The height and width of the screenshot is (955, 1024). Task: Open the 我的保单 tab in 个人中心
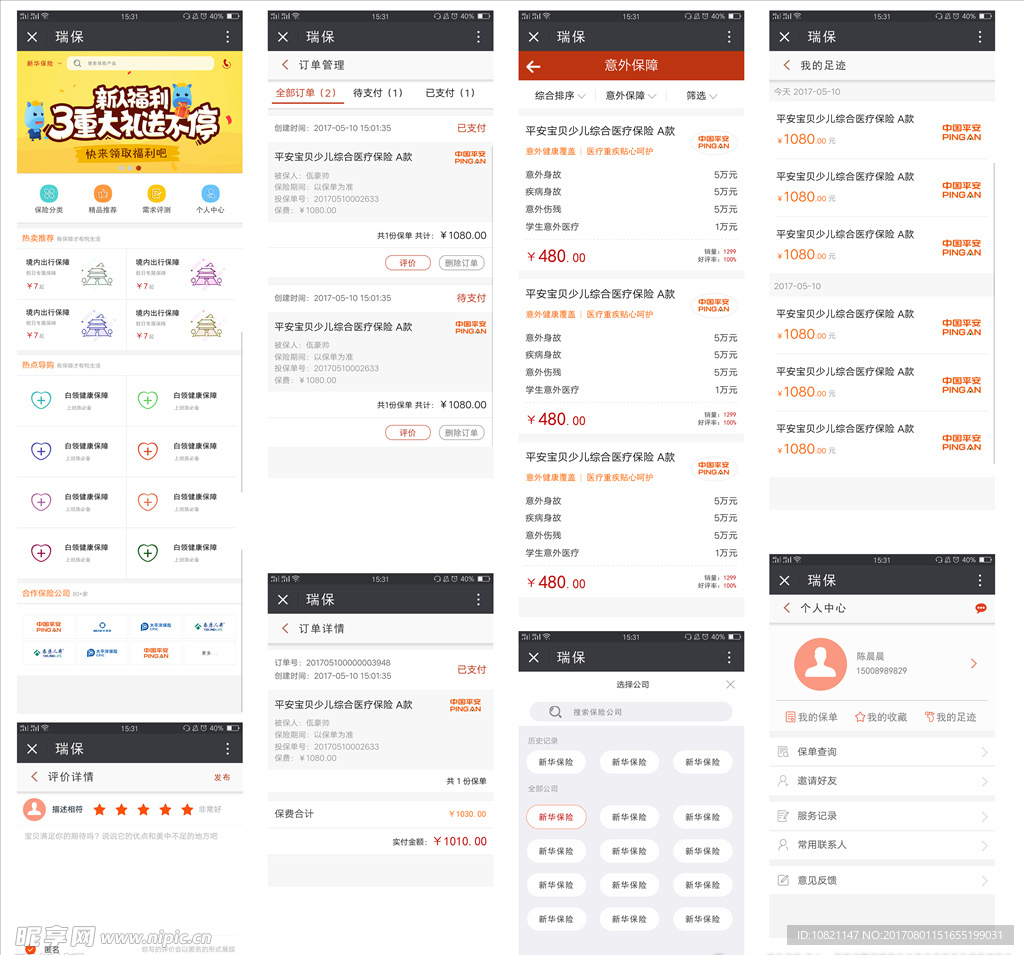(811, 717)
